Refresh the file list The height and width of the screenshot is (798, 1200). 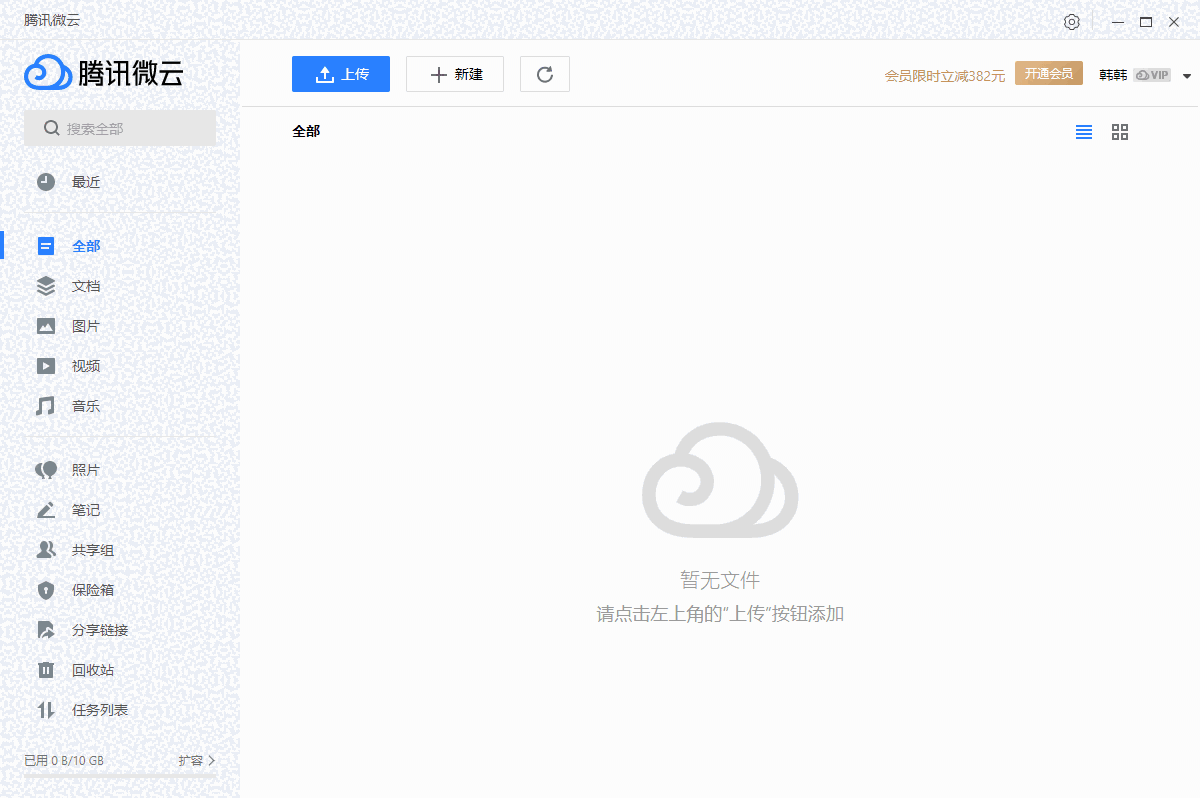click(544, 73)
